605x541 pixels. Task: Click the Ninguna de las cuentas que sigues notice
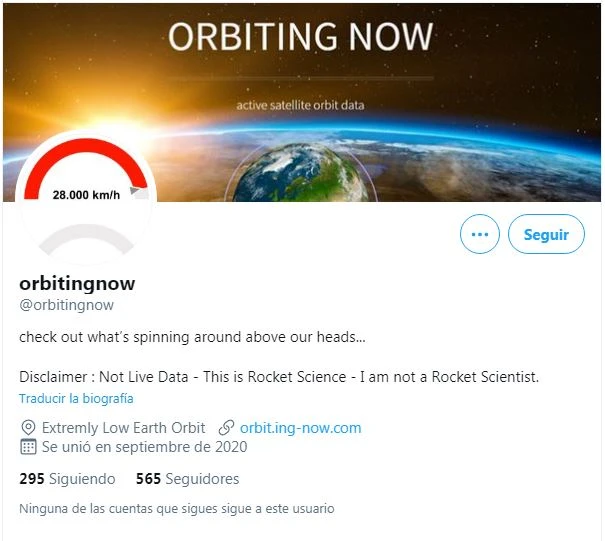tap(177, 509)
